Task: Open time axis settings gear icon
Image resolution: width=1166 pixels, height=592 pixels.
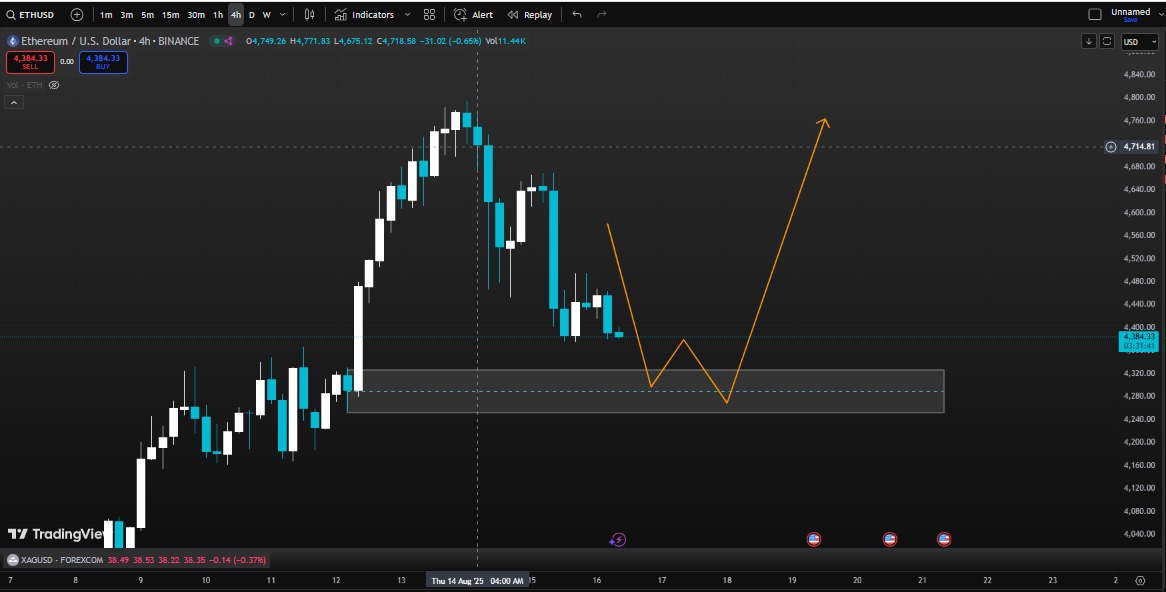Action: (1140, 581)
